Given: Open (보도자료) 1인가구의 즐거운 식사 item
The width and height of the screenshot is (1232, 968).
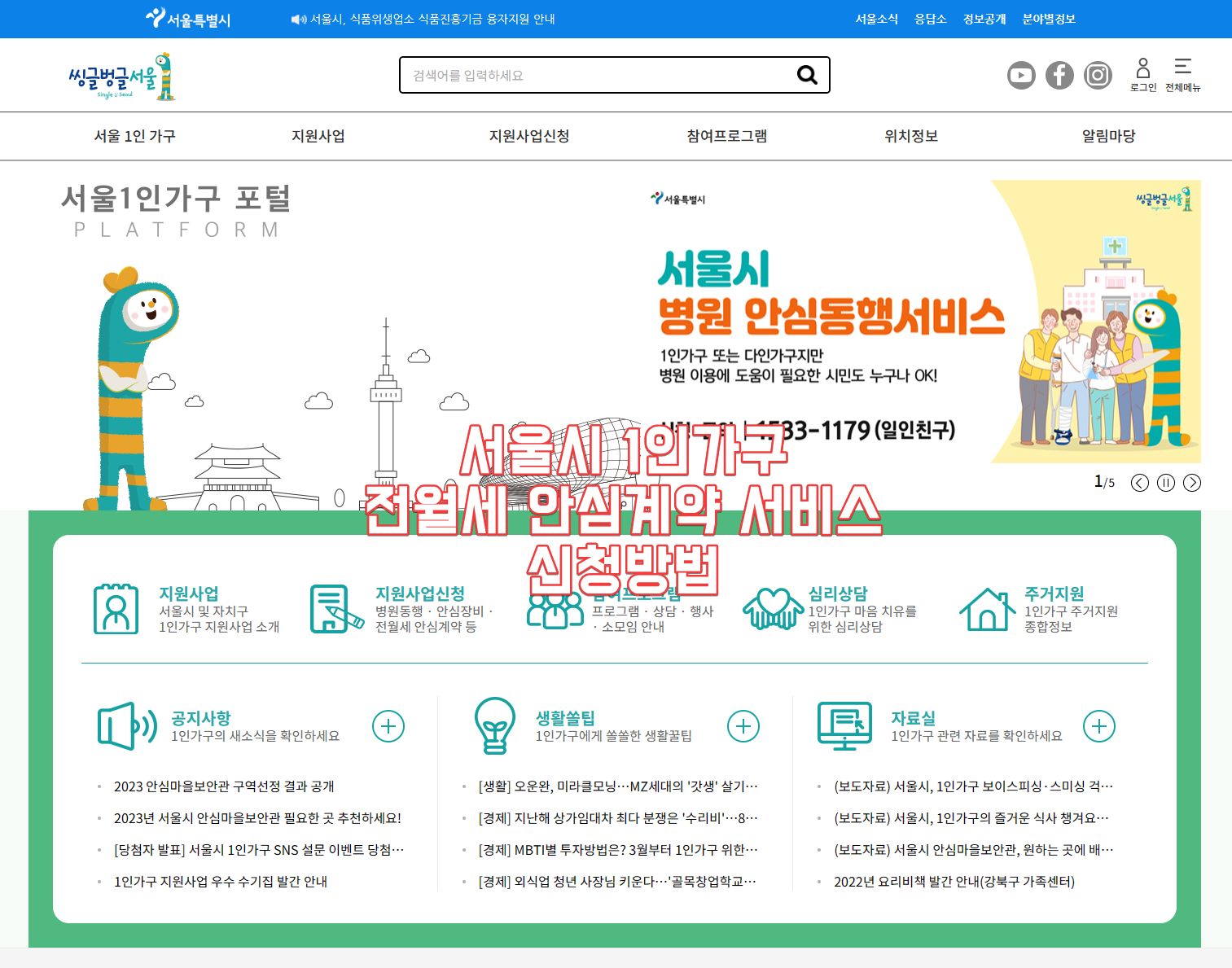Looking at the screenshot, I should coord(971,818).
